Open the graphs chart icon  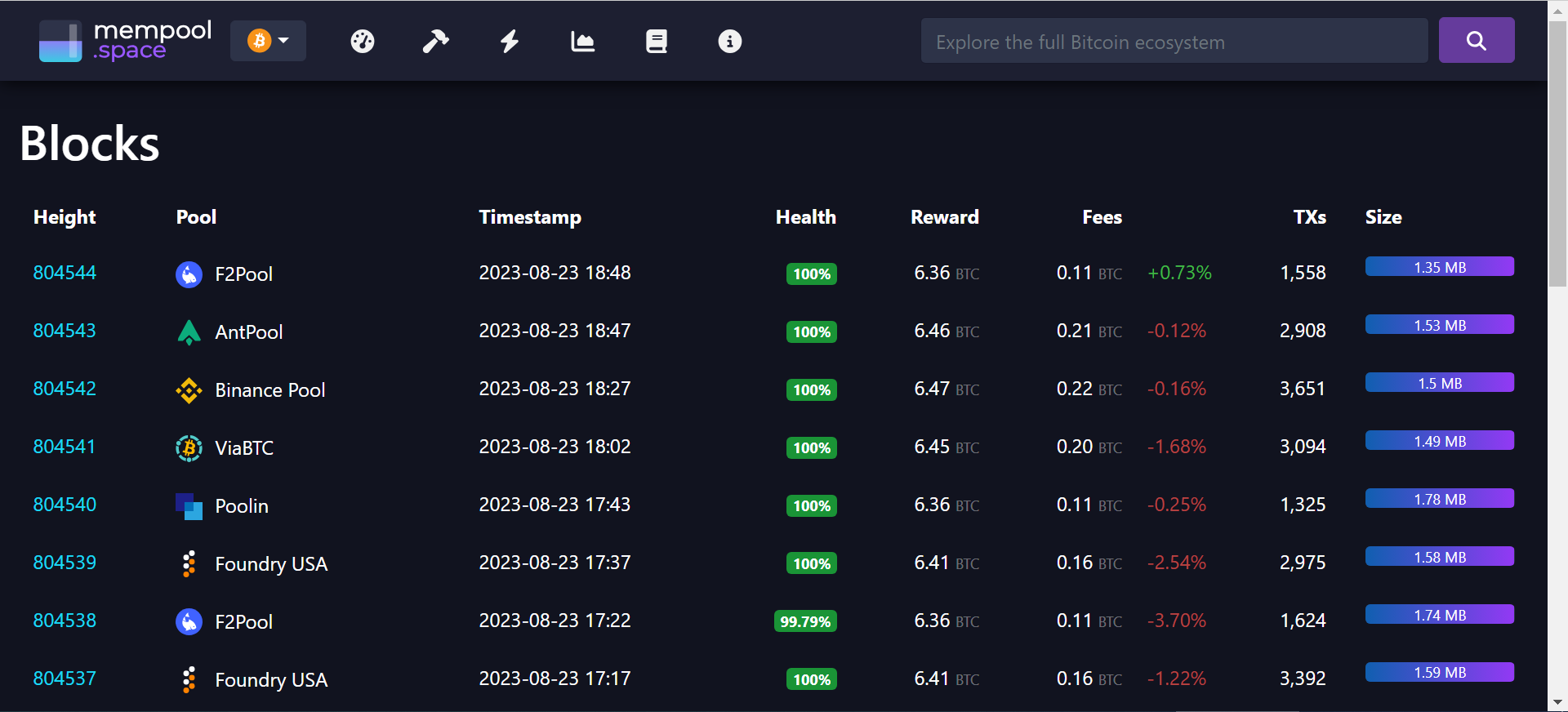coord(583,41)
